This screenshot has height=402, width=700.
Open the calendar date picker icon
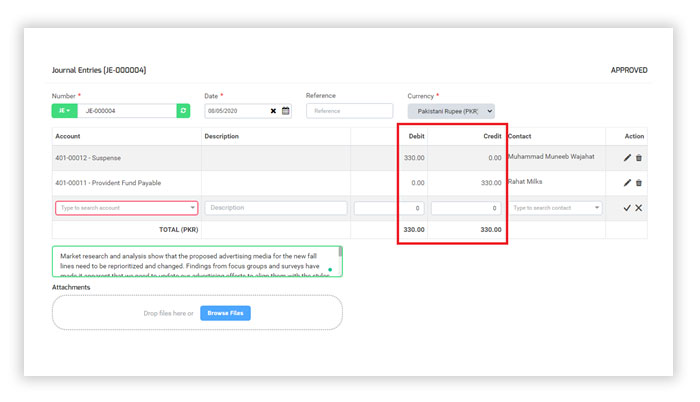(285, 111)
